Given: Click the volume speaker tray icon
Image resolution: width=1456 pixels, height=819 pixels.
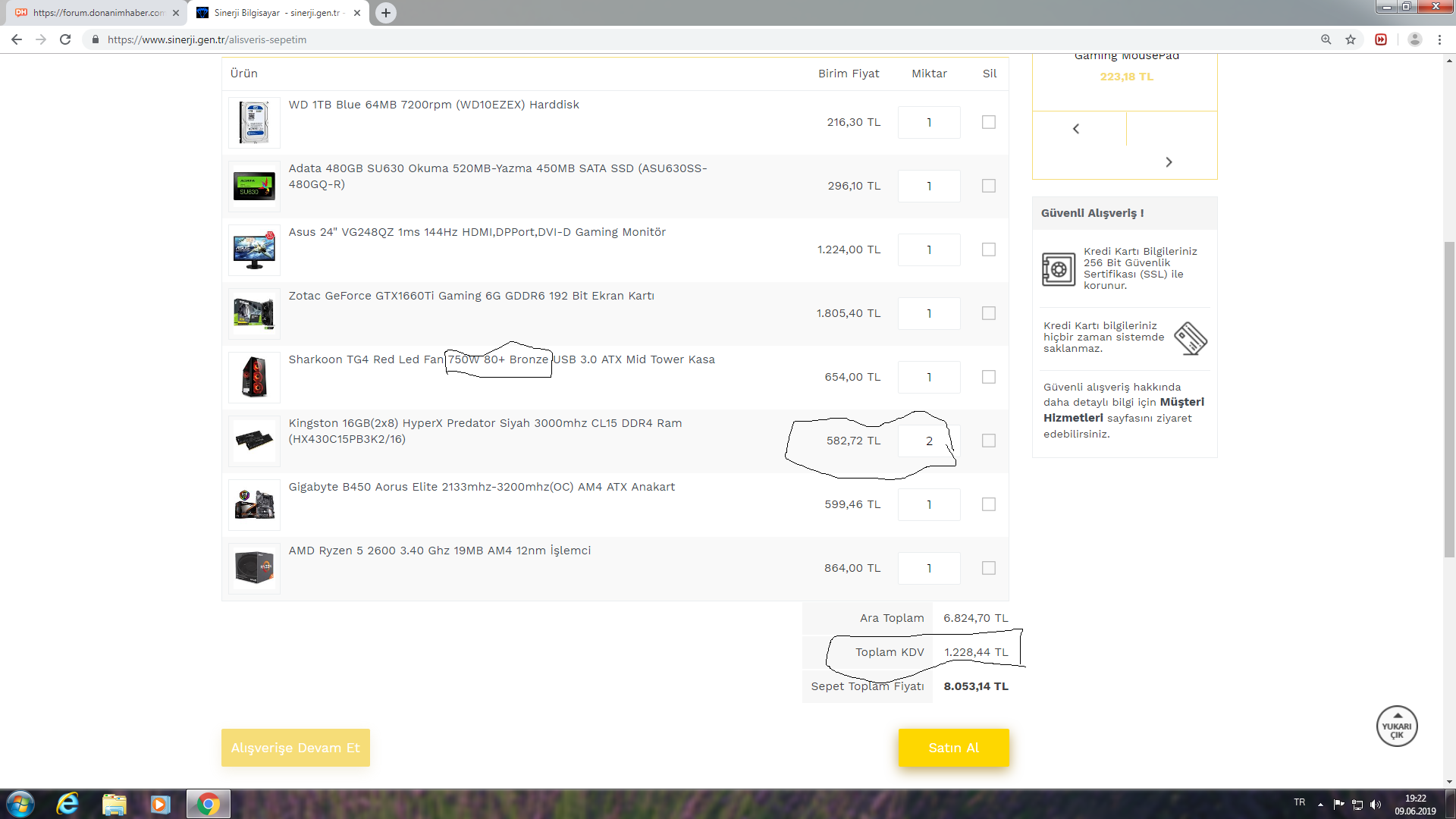Looking at the screenshot, I should pos(1376,805).
